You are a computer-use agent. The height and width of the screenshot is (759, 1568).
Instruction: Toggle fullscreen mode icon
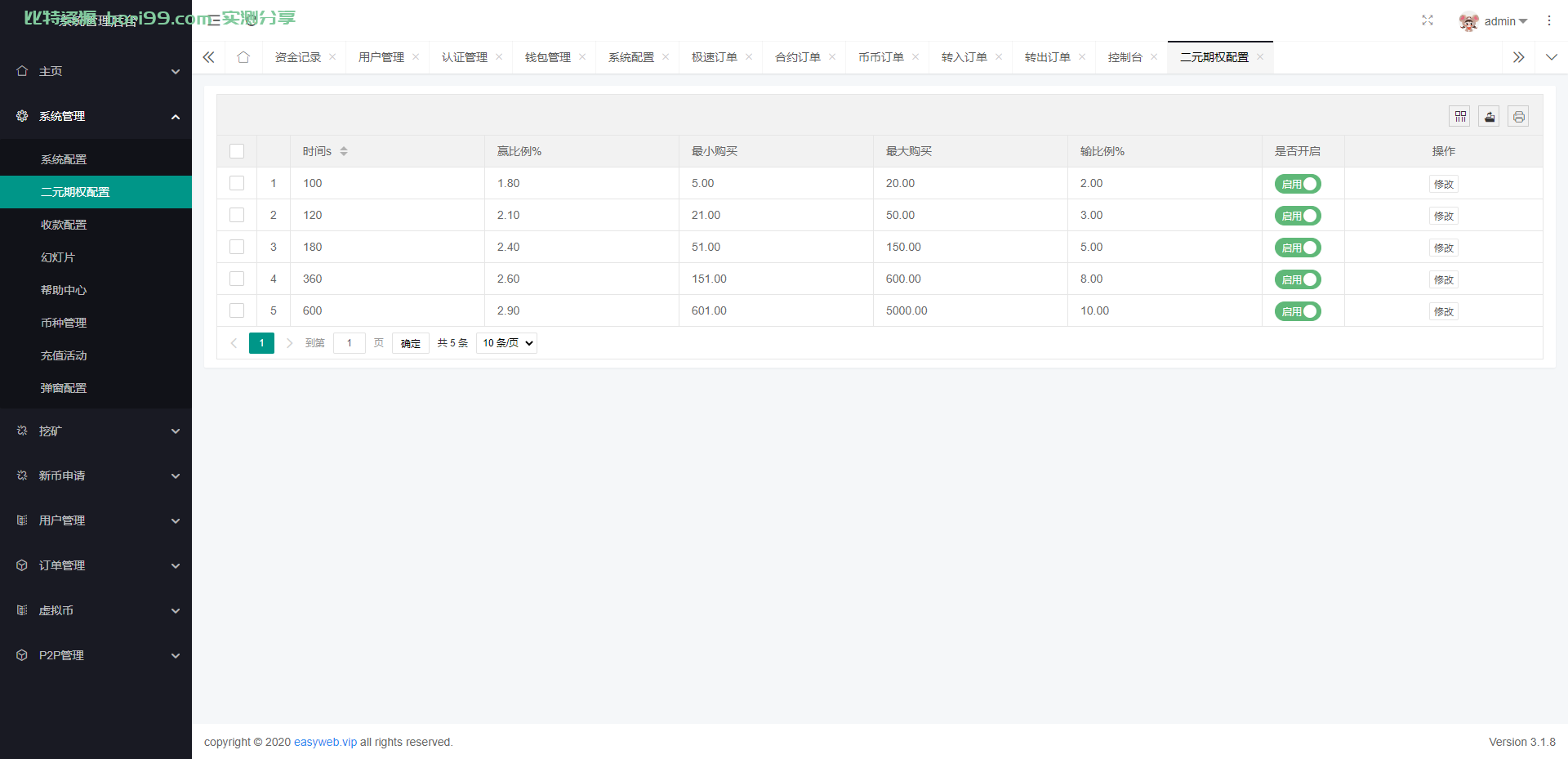tap(1428, 20)
